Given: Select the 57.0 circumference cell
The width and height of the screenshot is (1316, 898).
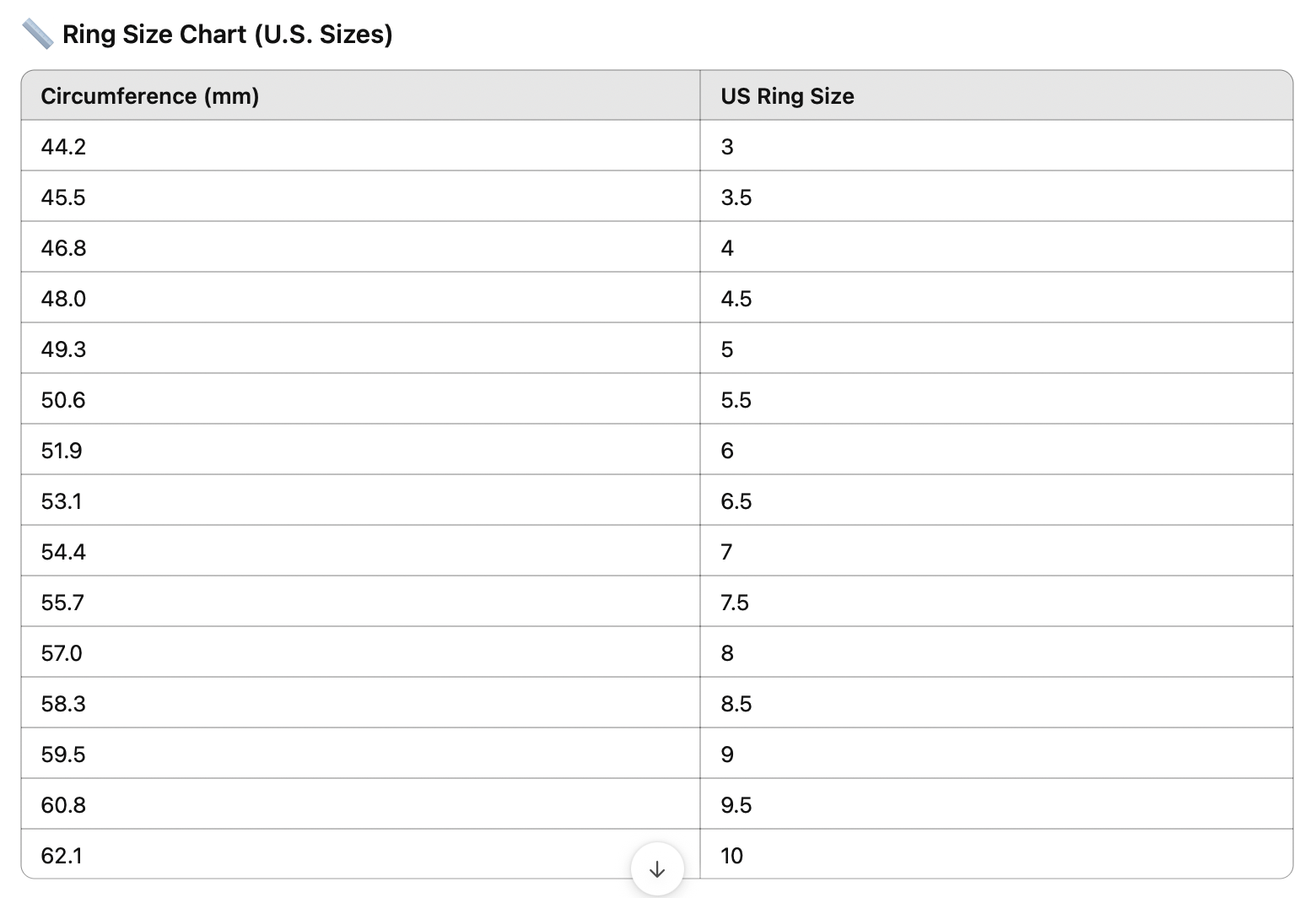Looking at the screenshot, I should 62,653.
